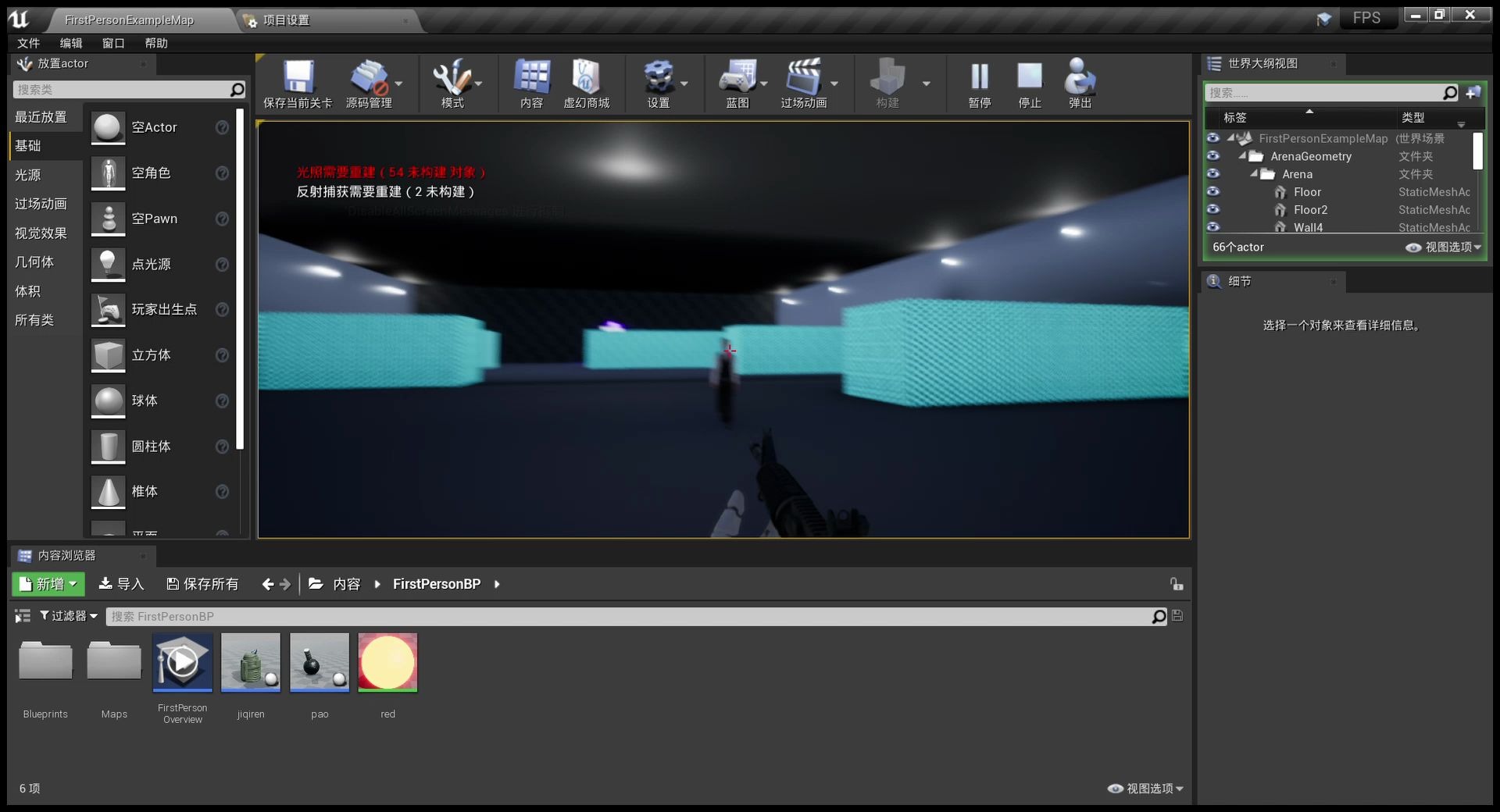Hide the Wall4 static mesh actor
Viewport: 1500px width, 812px height.
point(1213,227)
